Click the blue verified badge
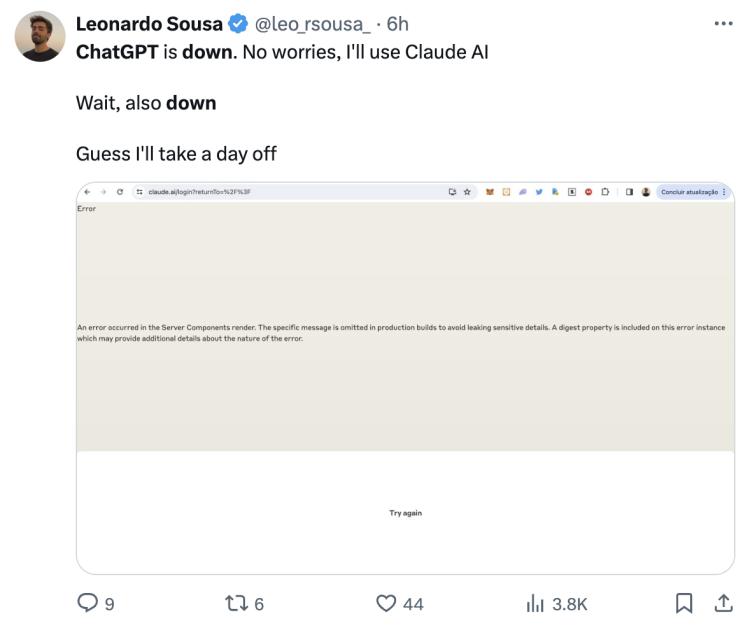Viewport: 750px width, 628px height. click(x=237, y=24)
